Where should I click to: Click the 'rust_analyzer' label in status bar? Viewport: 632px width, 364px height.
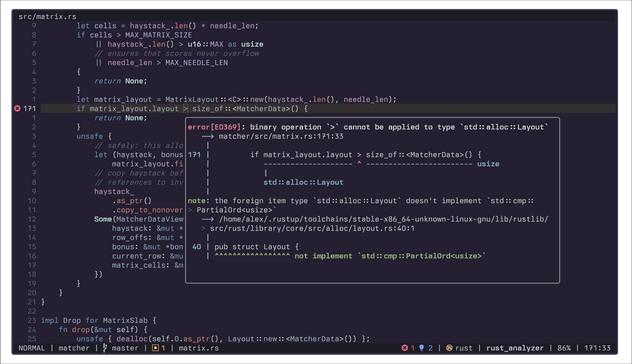click(x=514, y=348)
